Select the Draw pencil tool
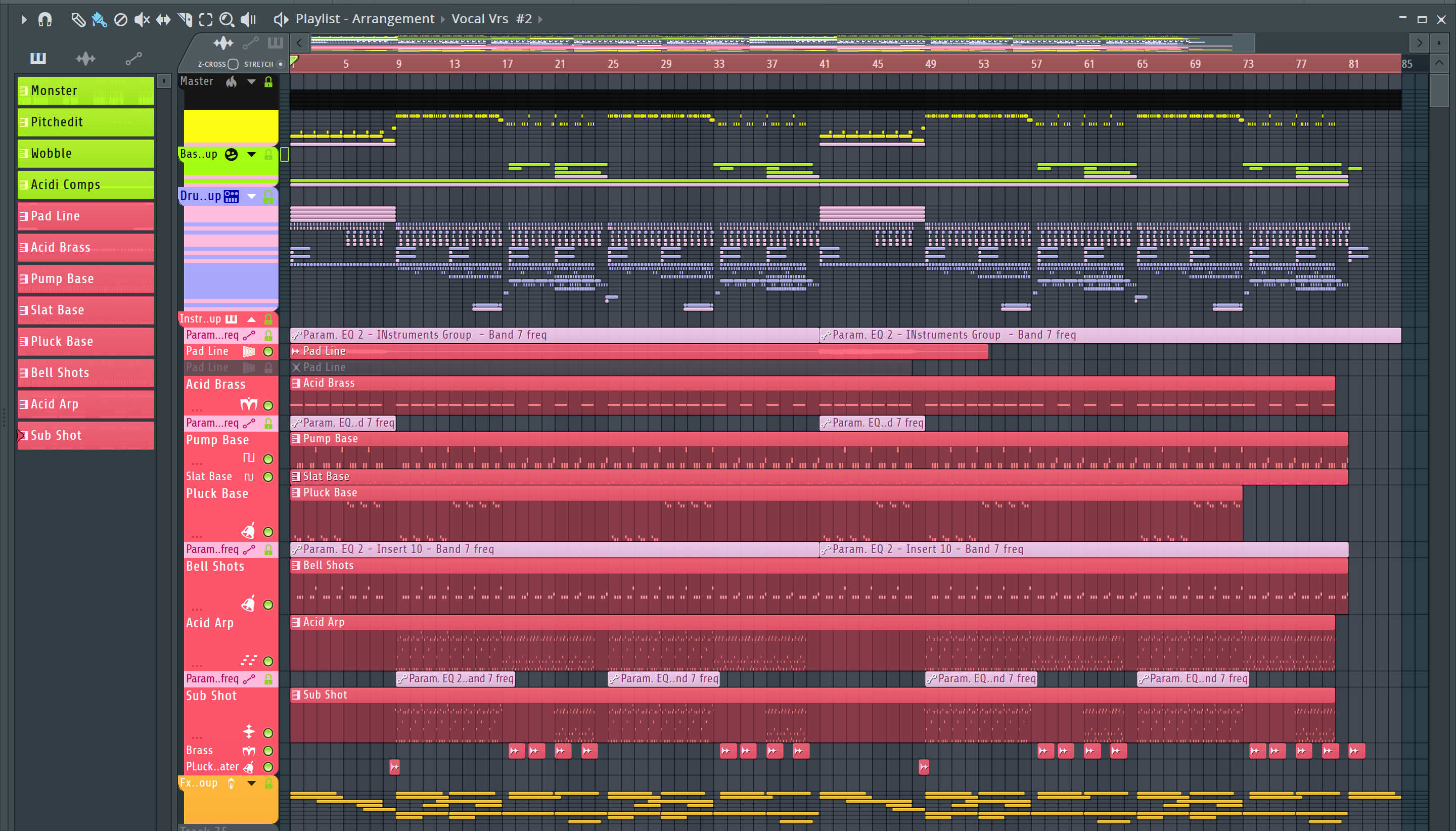The image size is (1456, 831). 78,20
